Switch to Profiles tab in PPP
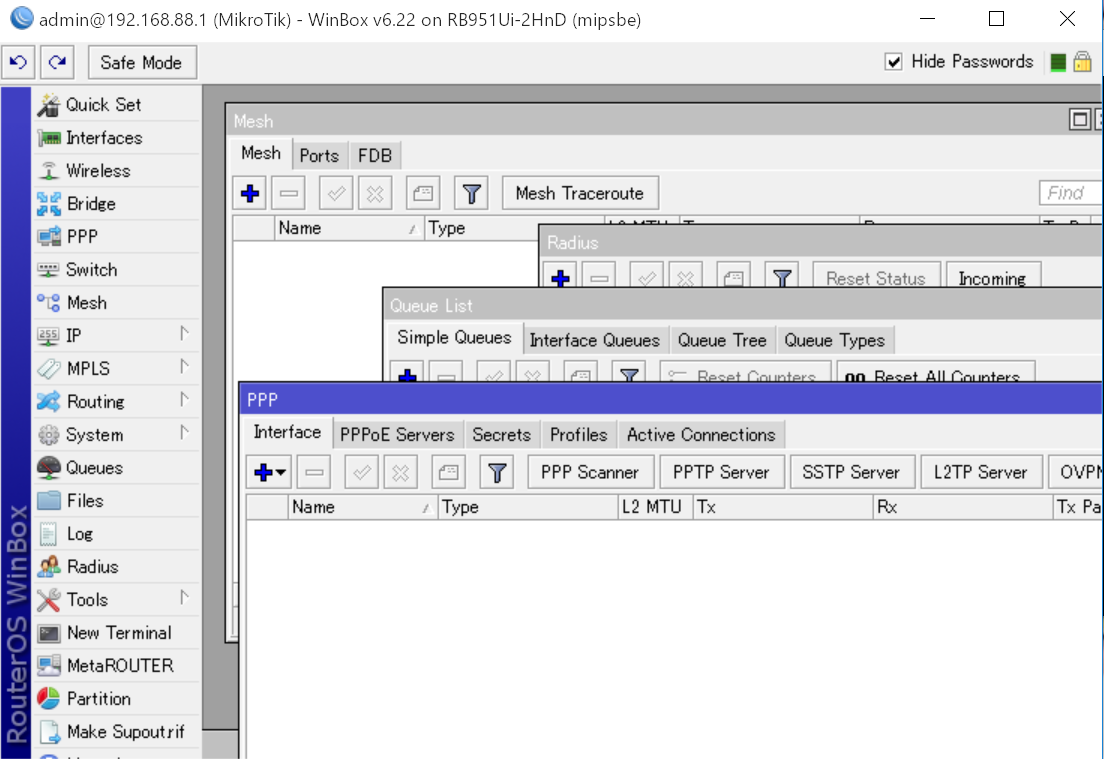This screenshot has height=759, width=1104. coord(579,435)
